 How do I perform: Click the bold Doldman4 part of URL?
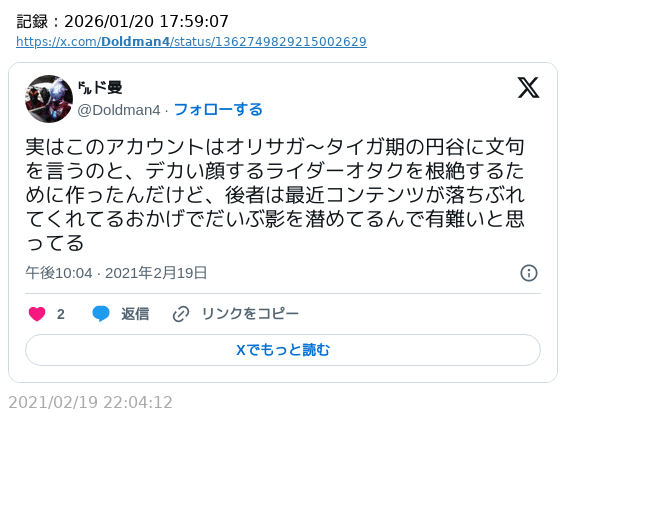[x=135, y=42]
